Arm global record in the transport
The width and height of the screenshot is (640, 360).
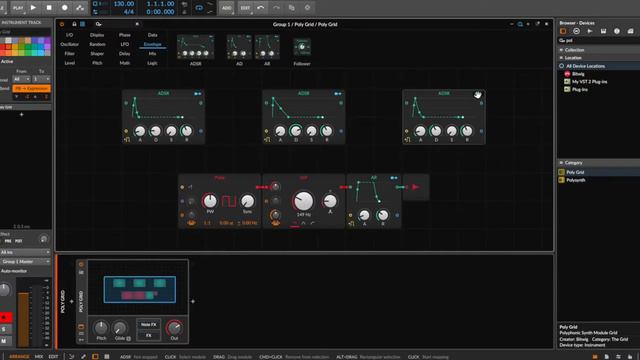[64, 7]
